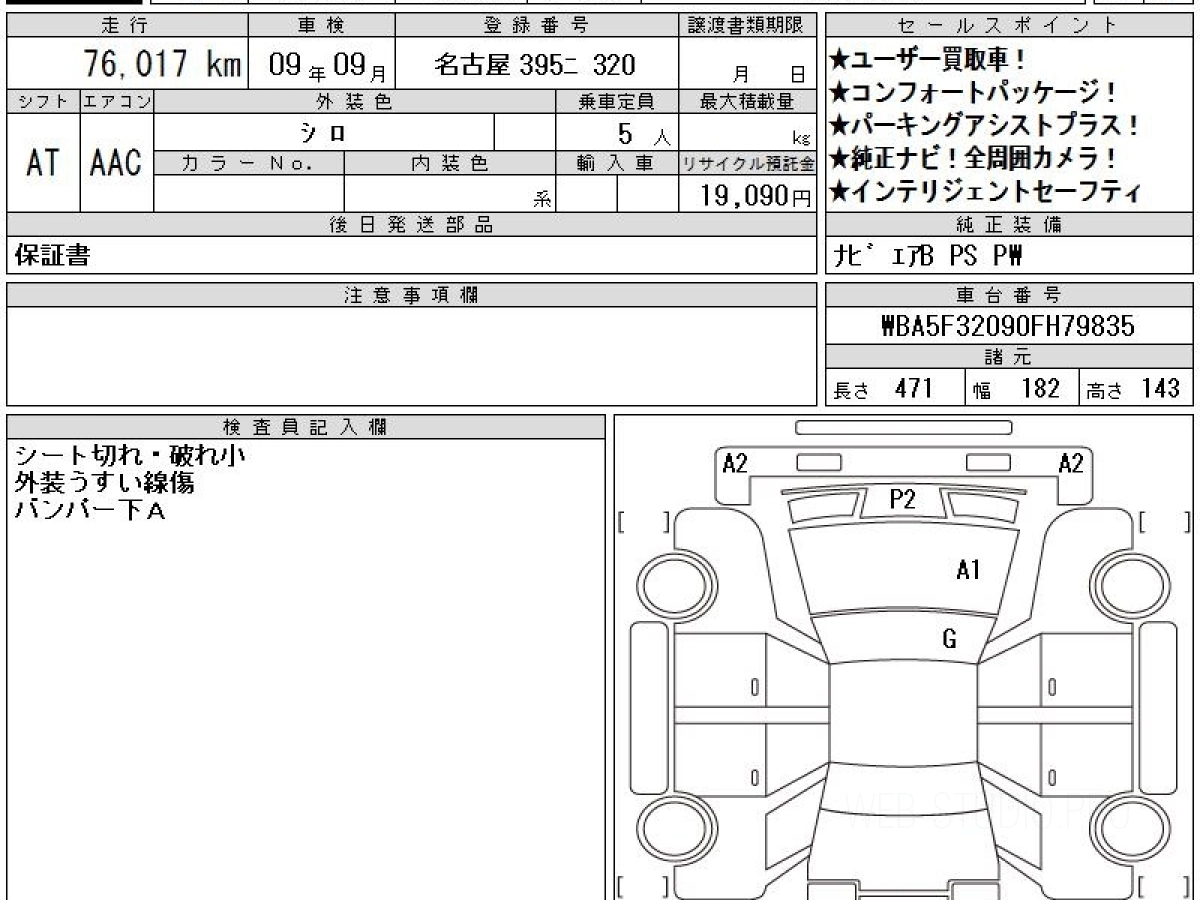Select the 最大積載量 header
The image size is (1200, 900).
click(x=747, y=102)
